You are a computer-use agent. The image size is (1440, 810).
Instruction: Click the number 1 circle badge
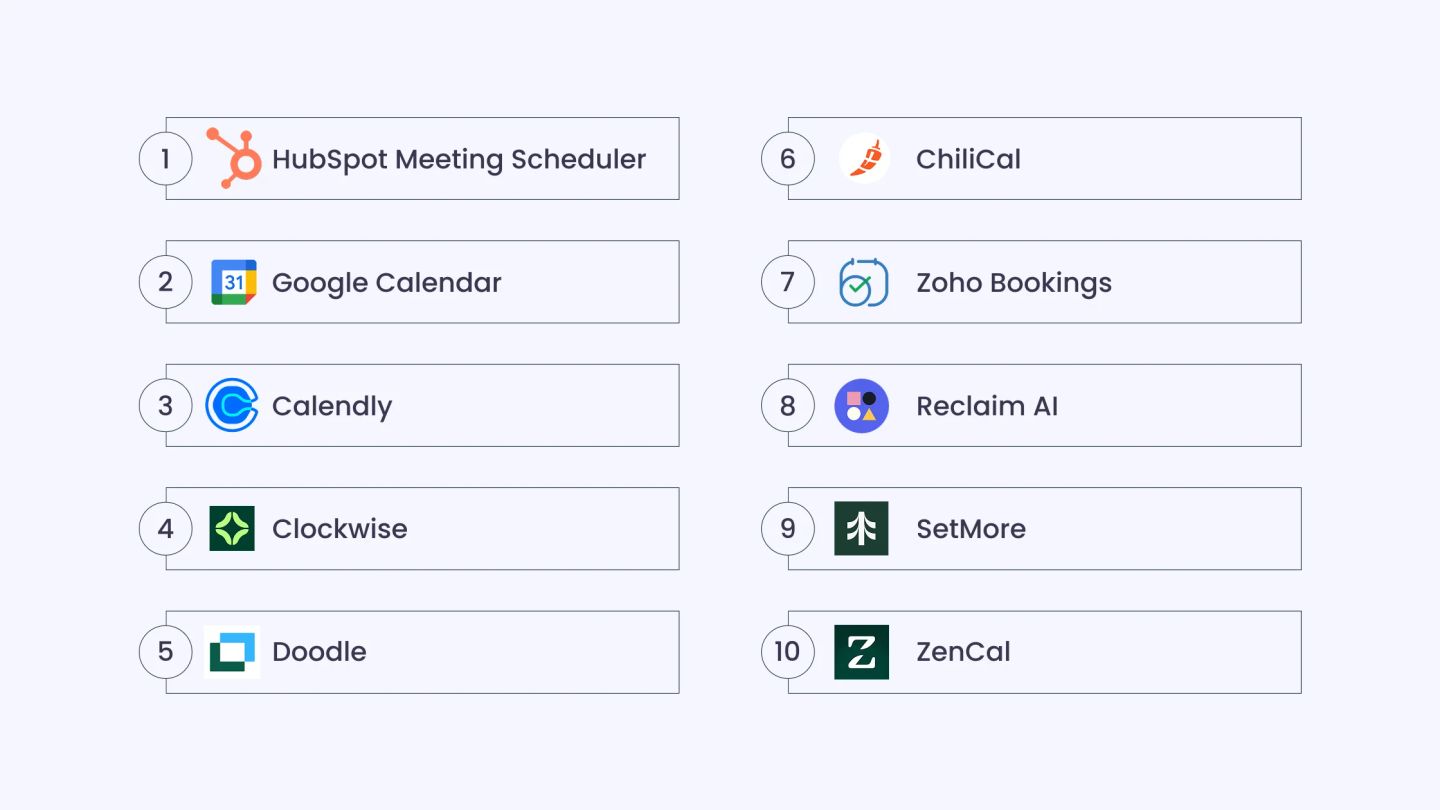(165, 158)
